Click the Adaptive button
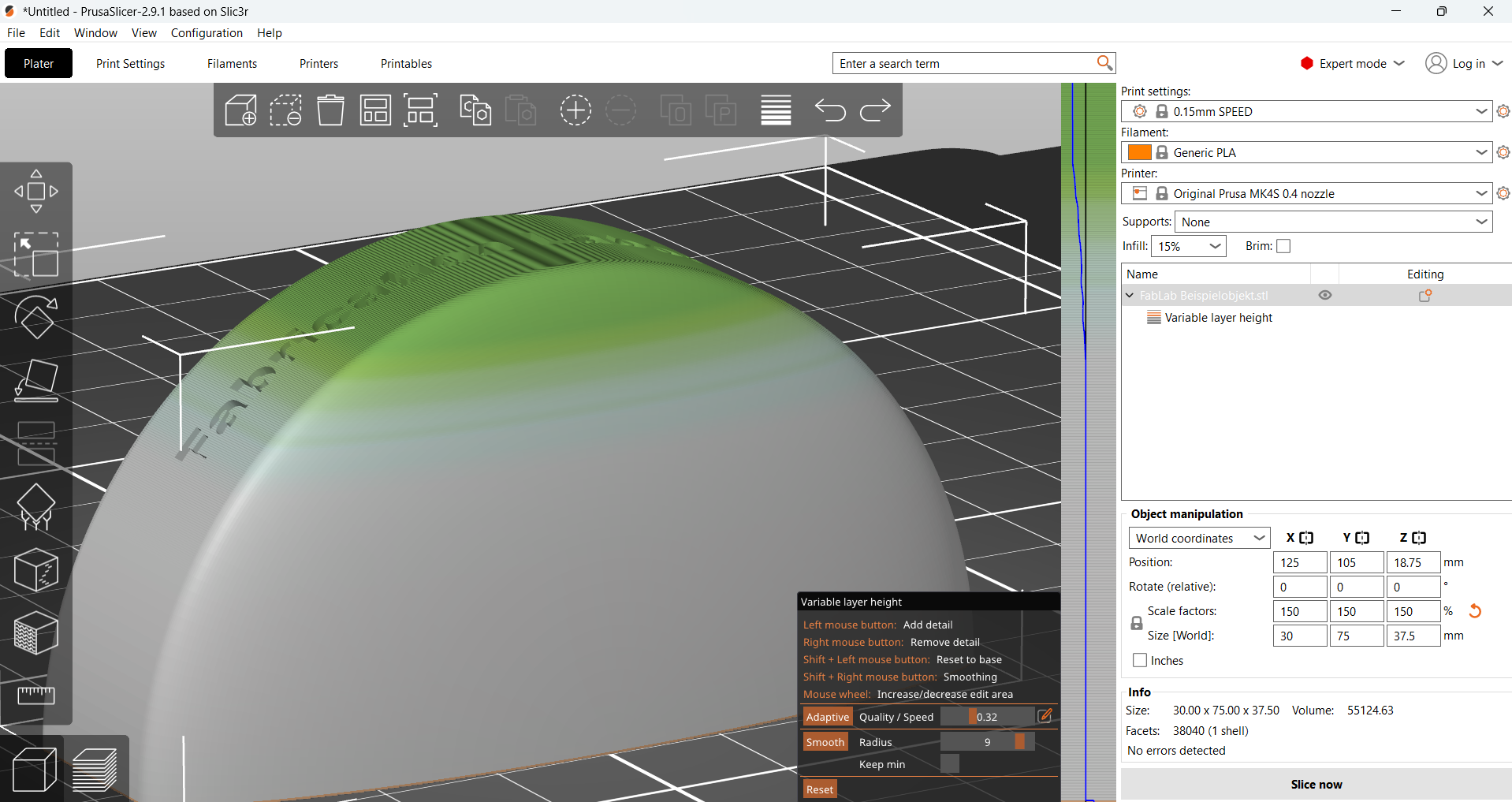 (827, 717)
